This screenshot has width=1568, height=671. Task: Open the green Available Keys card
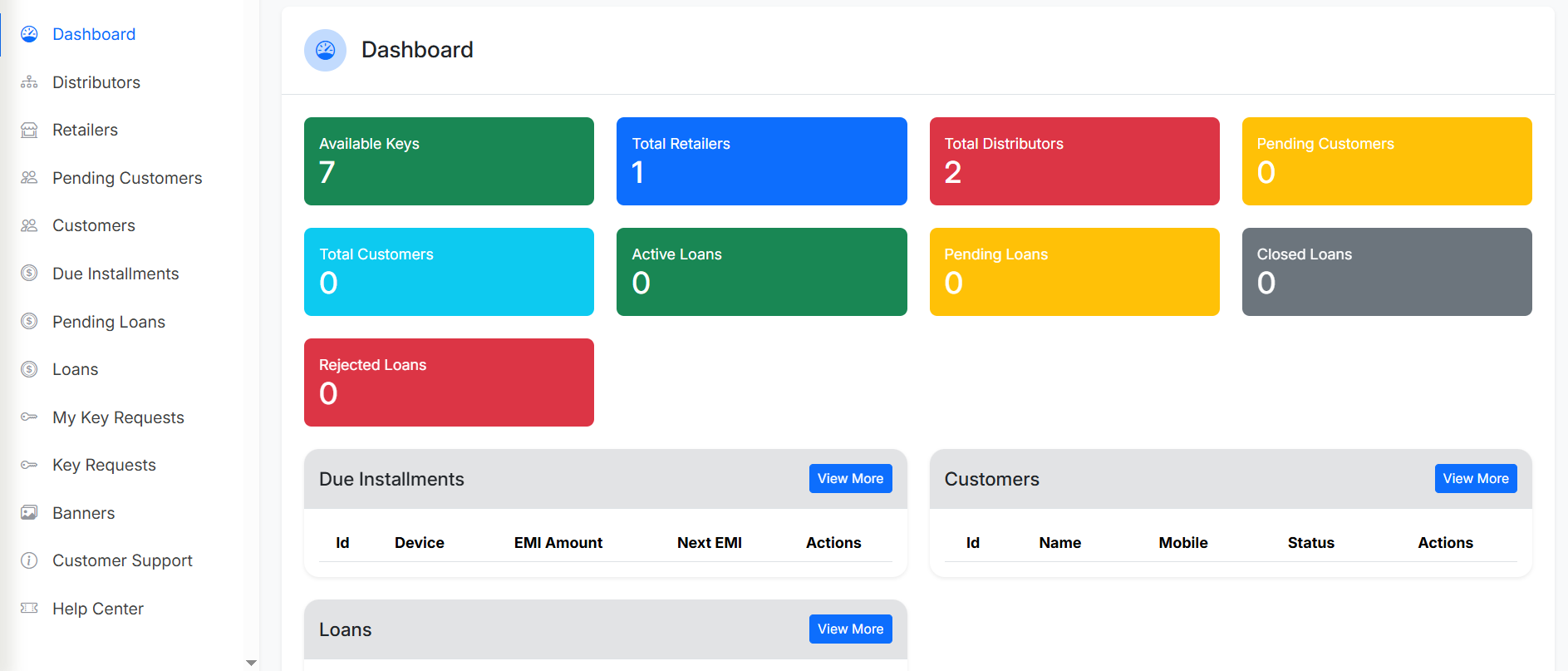tap(449, 161)
